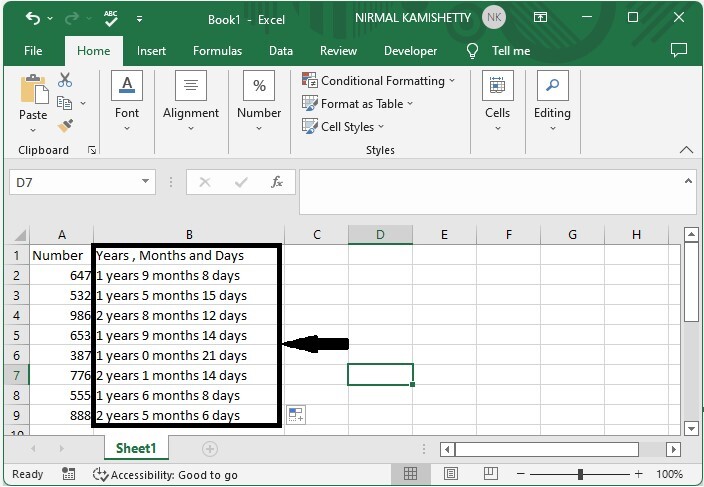Open the Auto Fill Options button
The width and height of the screenshot is (704, 487).
(296, 414)
